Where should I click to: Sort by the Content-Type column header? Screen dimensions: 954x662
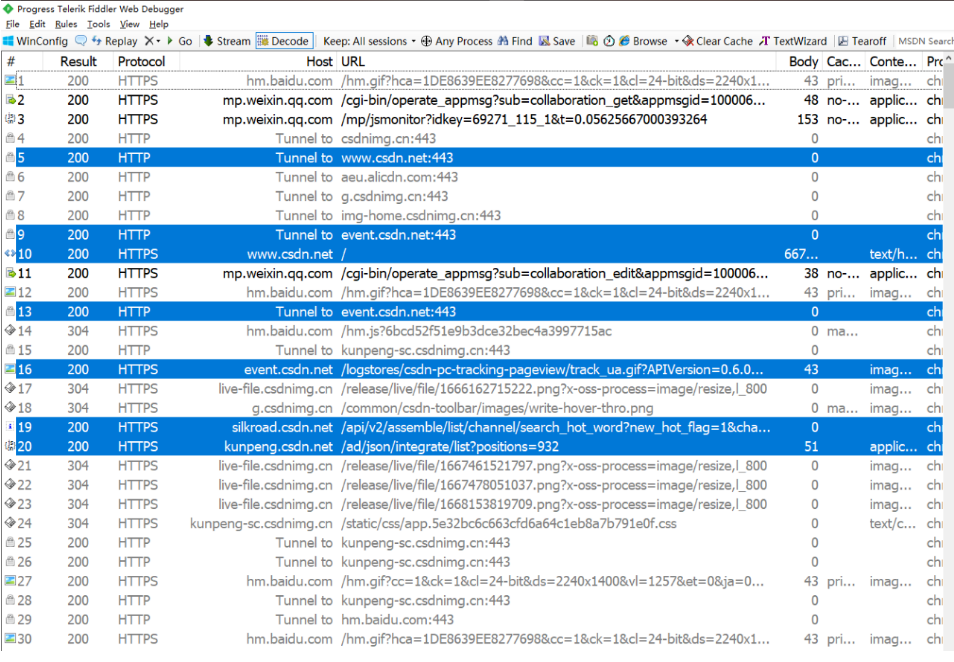893,61
